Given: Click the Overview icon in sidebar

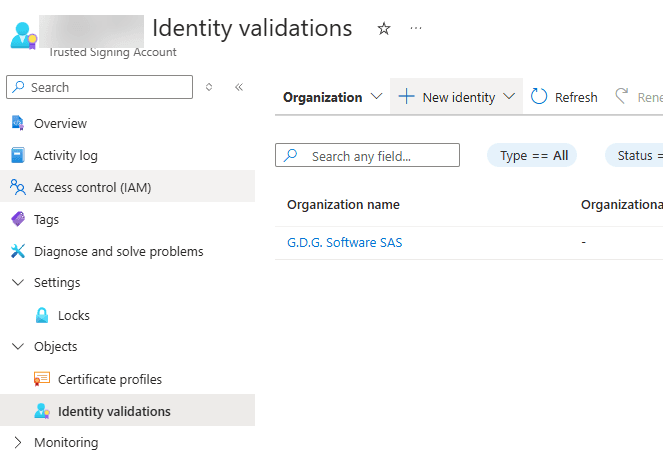Looking at the screenshot, I should click(17, 123).
